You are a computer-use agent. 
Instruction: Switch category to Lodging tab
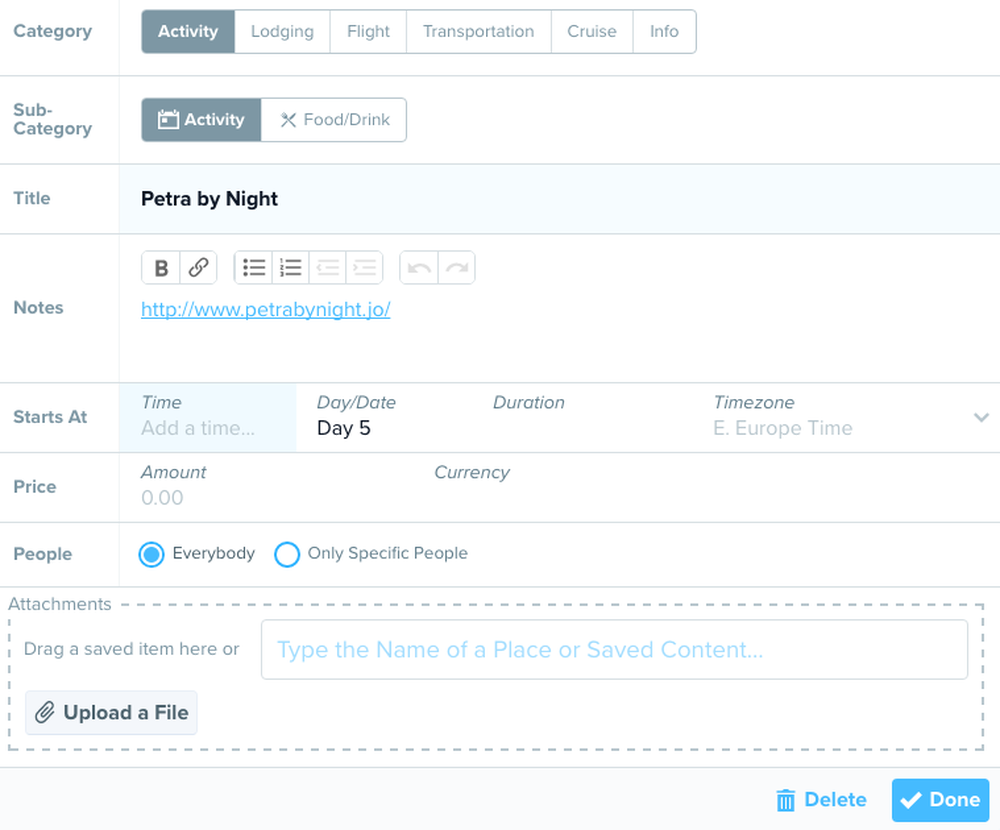pyautogui.click(x=283, y=31)
